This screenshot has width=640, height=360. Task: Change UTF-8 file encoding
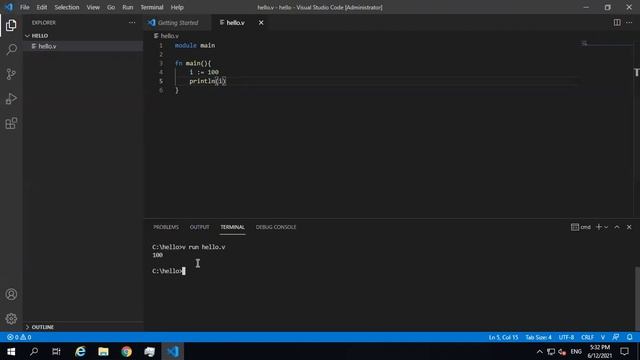566,337
